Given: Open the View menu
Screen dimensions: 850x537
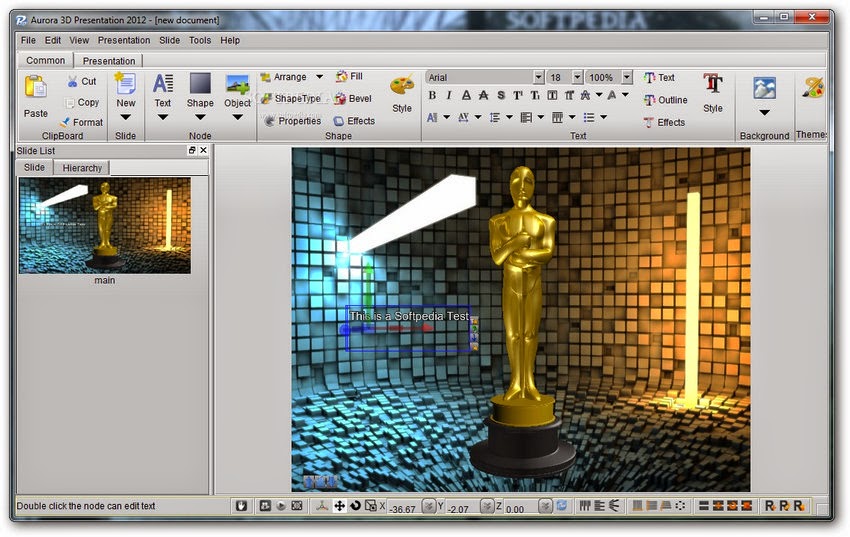Looking at the screenshot, I should [79, 40].
